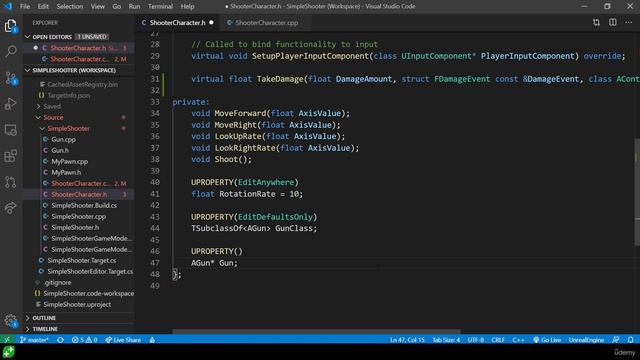Click unsaved dot on ShooterCharacter.h tab

click(211, 22)
